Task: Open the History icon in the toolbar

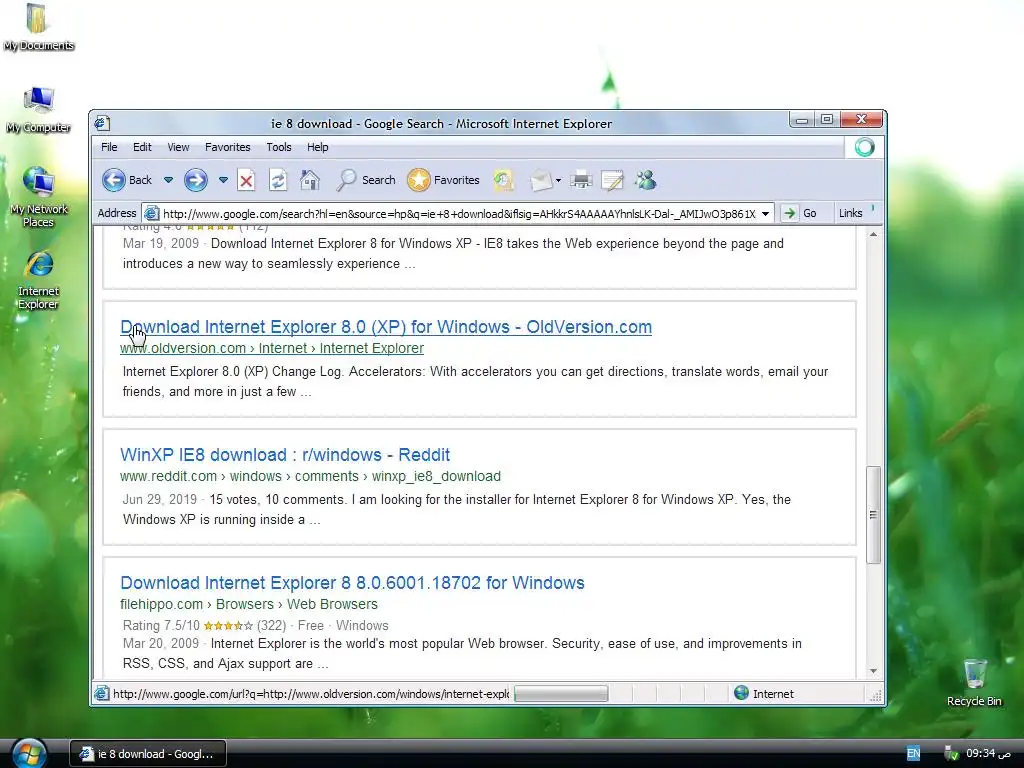Action: (503, 180)
